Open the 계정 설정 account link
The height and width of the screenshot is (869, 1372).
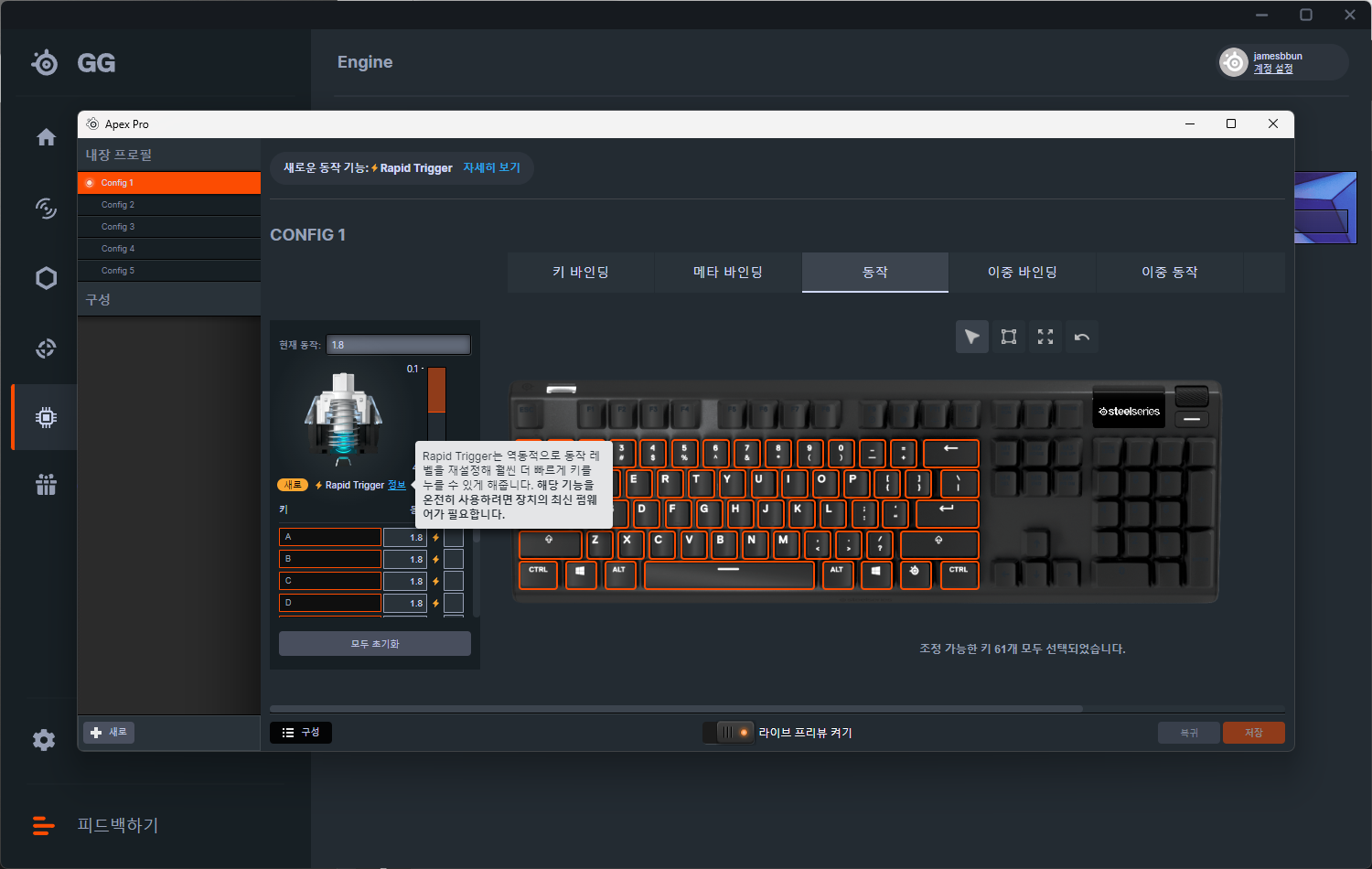(x=1273, y=69)
